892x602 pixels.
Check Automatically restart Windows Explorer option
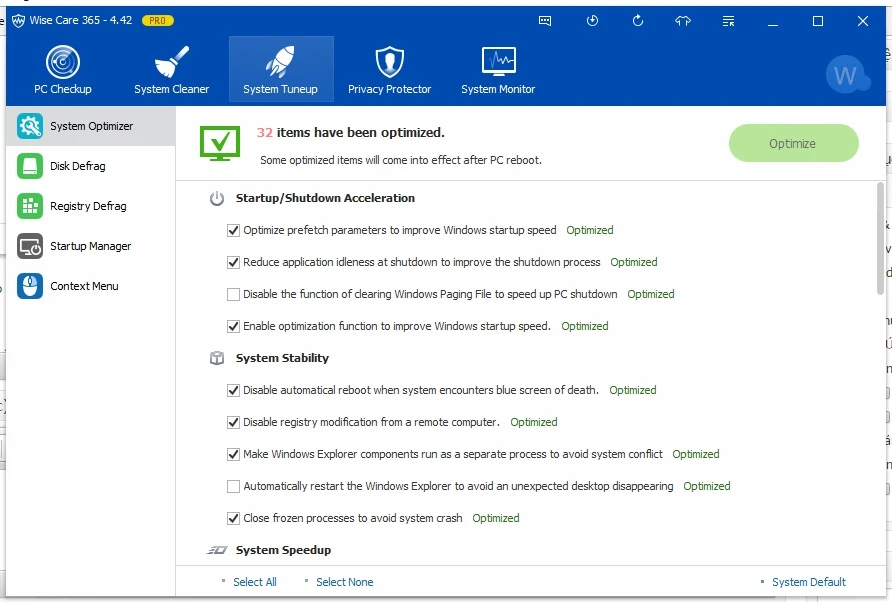234,486
